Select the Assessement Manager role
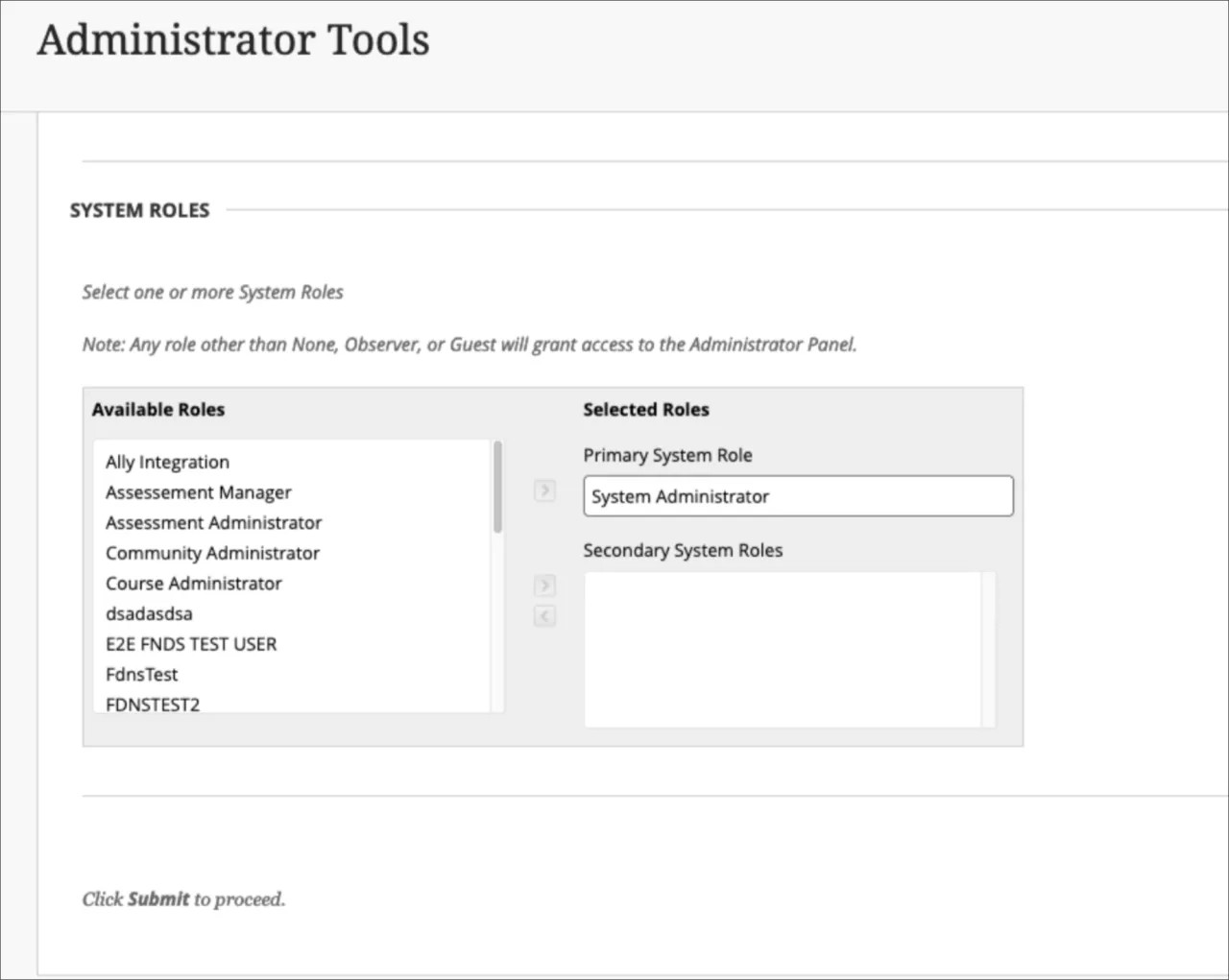The width and height of the screenshot is (1229, 980). coord(198,491)
